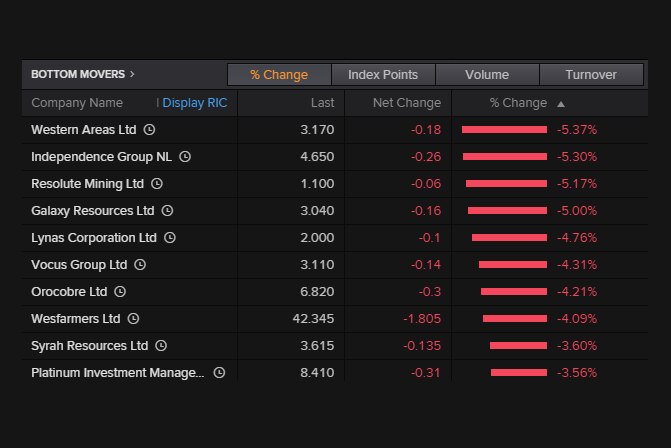
Task: Click the -0.26 net change value
Action: (x=426, y=157)
